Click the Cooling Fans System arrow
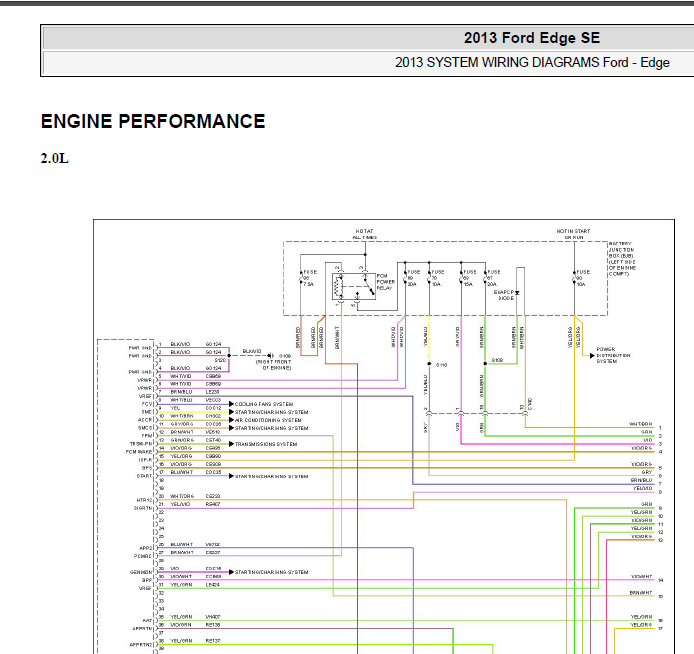The width and height of the screenshot is (694, 654). tap(231, 404)
